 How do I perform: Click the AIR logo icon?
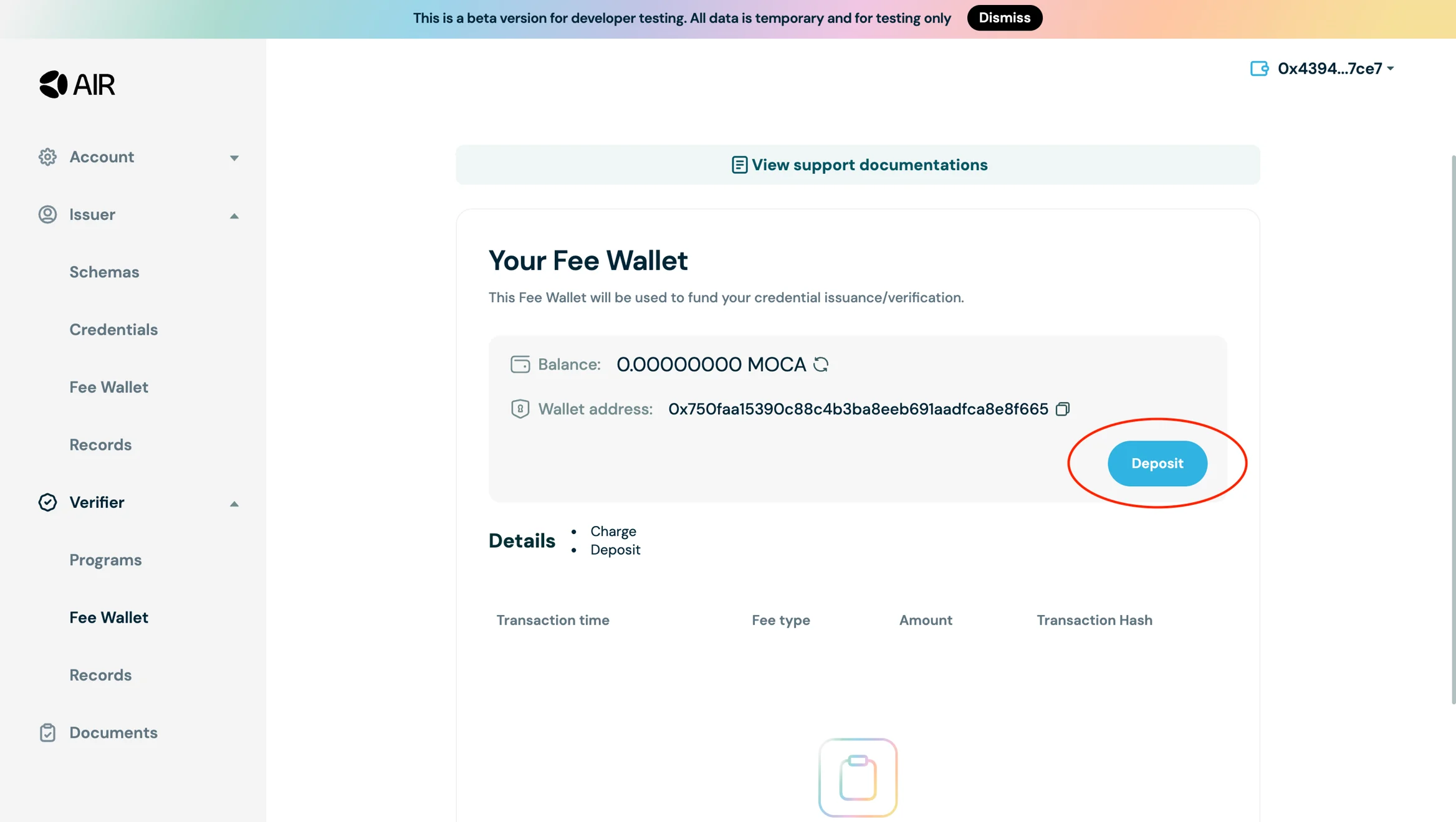[54, 84]
